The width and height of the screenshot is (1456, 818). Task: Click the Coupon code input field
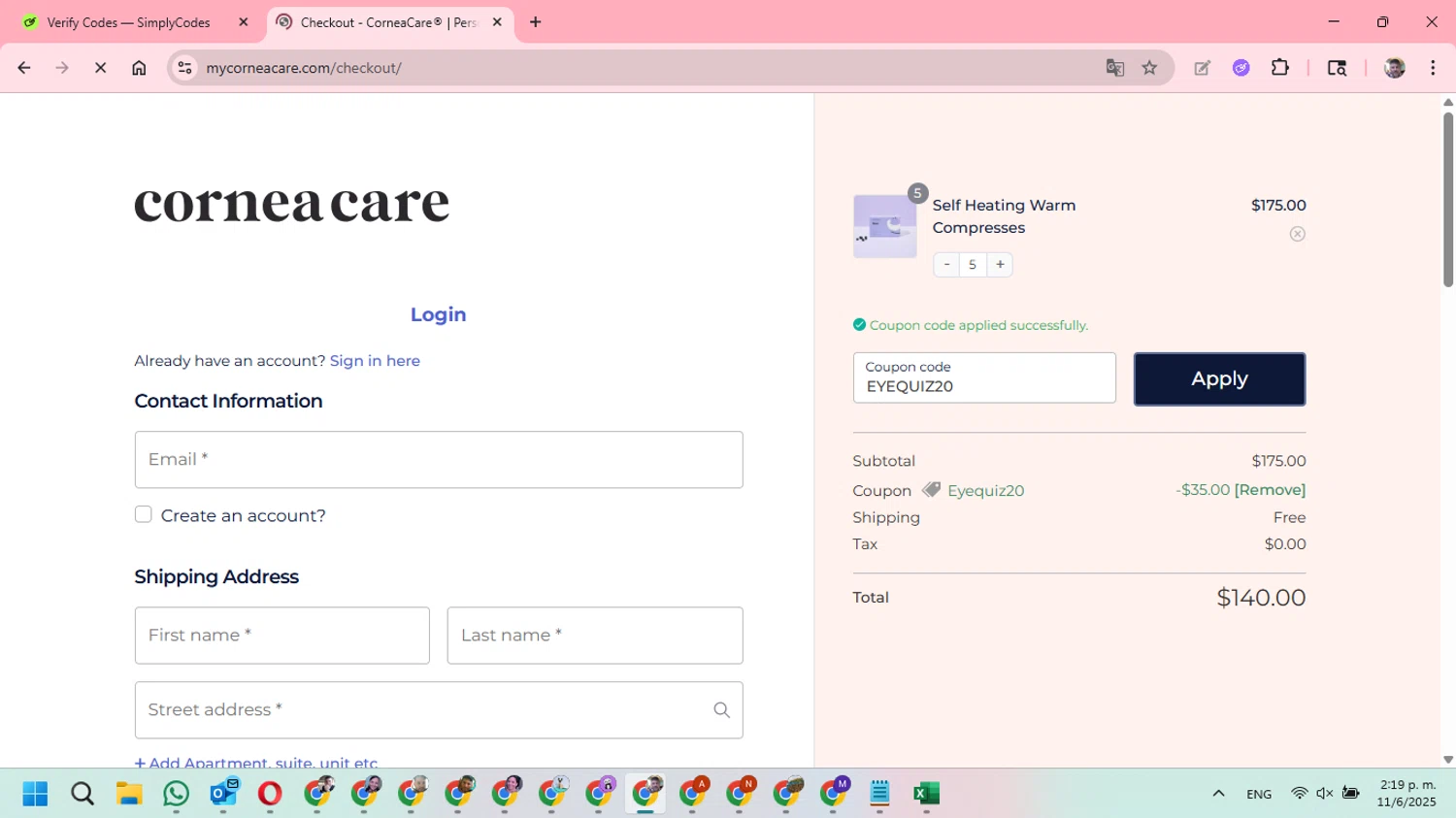point(984,377)
